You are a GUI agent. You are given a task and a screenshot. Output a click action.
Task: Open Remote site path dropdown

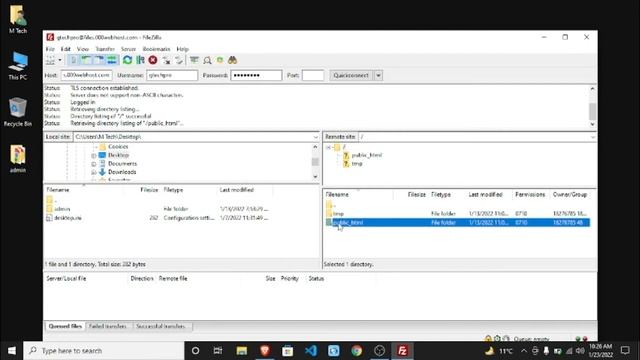coord(593,137)
